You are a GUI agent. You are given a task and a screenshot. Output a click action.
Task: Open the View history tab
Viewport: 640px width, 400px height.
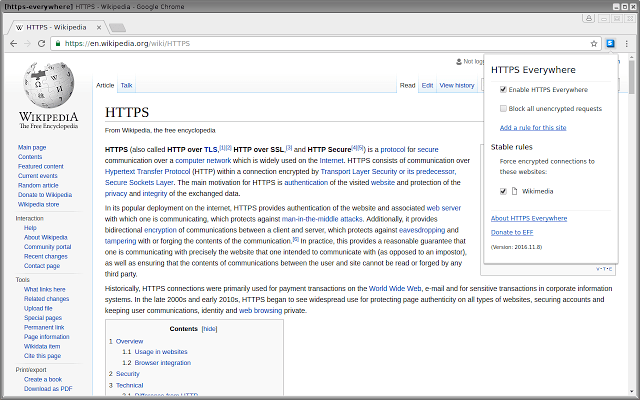coord(457,86)
